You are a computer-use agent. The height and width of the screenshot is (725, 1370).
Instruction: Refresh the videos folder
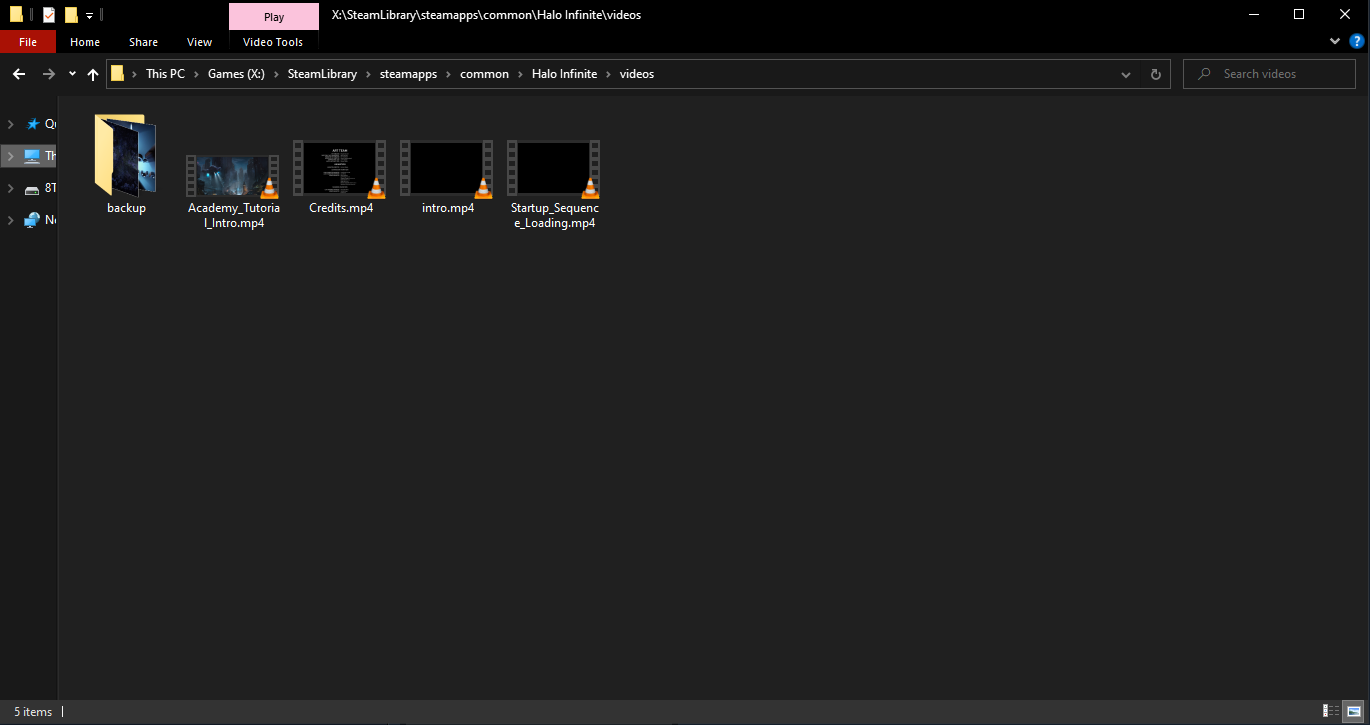click(1156, 74)
